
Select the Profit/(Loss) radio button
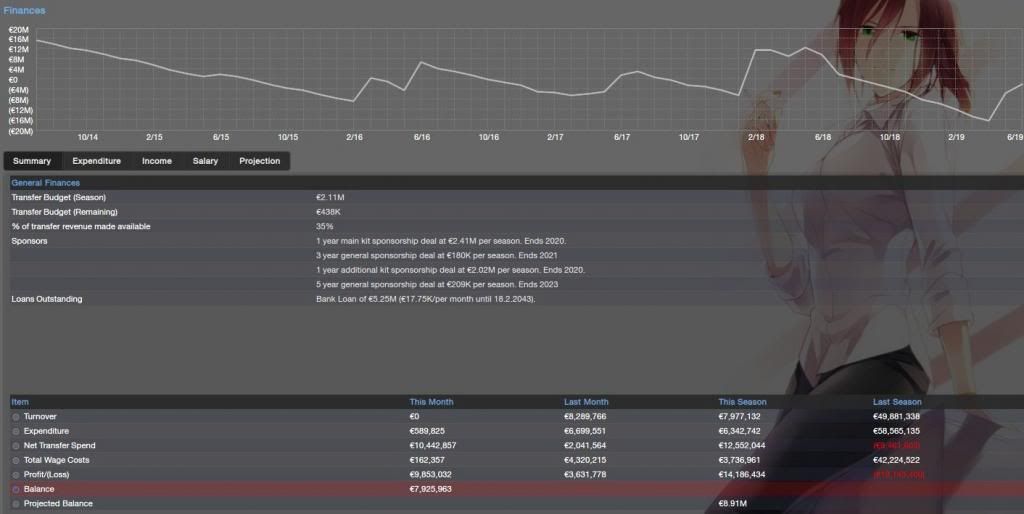point(16,475)
